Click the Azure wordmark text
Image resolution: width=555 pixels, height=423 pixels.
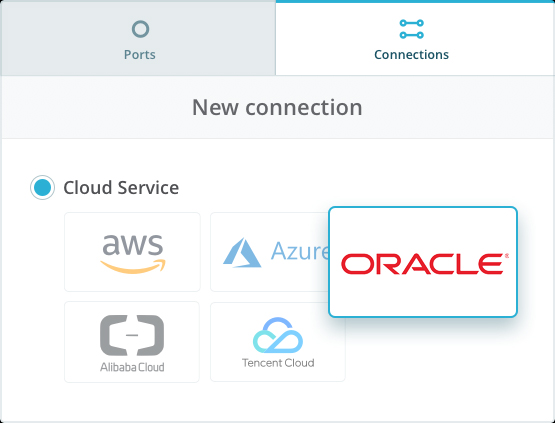pyautogui.click(x=300, y=251)
